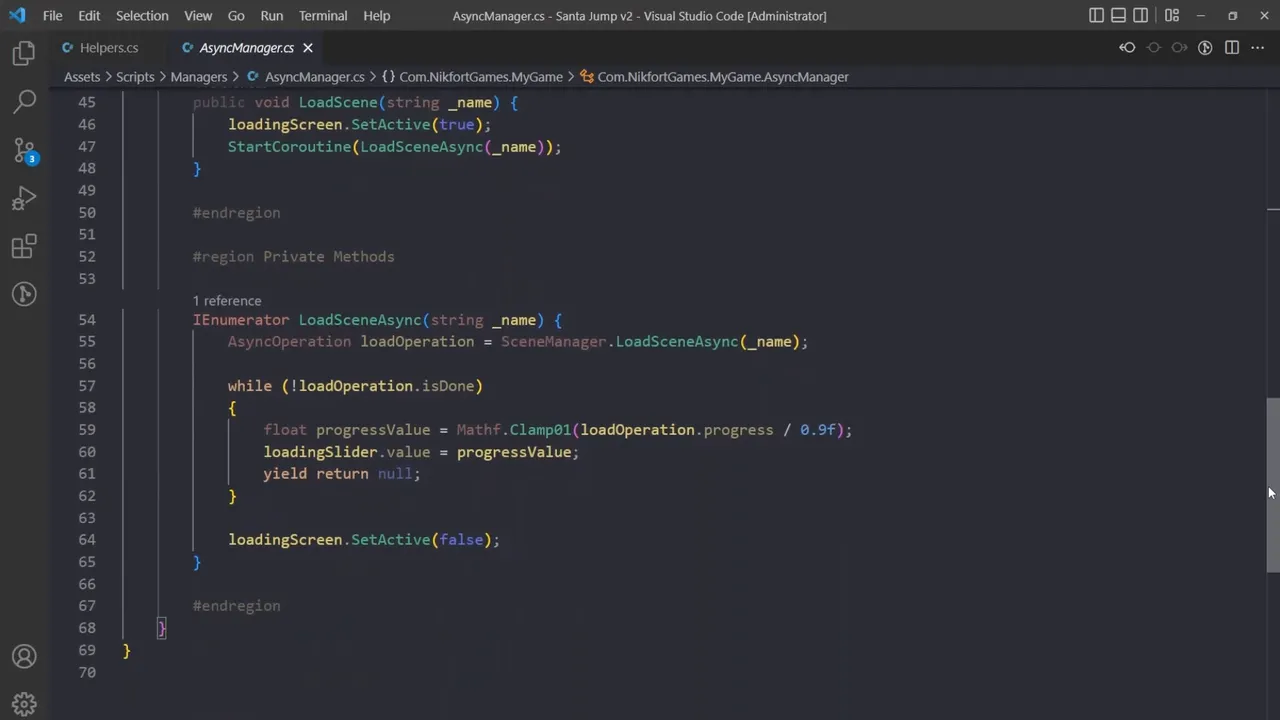Viewport: 1280px width, 720px height.
Task: Click 'Mathf' on line 59
Action: coord(479,430)
